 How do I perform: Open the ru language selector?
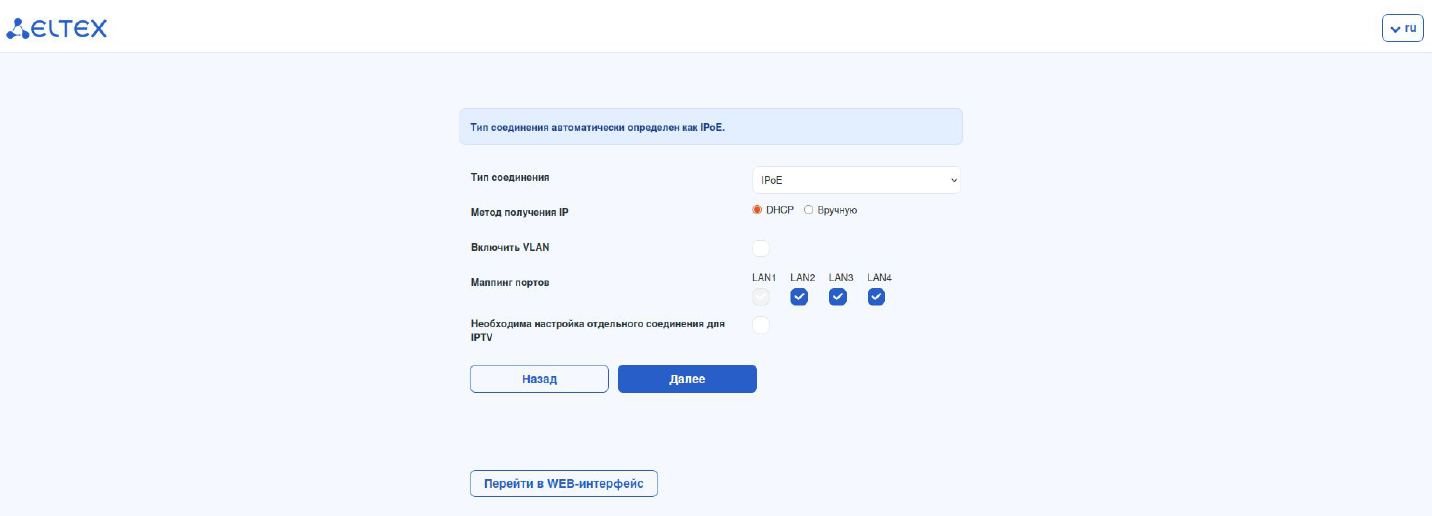click(1402, 28)
